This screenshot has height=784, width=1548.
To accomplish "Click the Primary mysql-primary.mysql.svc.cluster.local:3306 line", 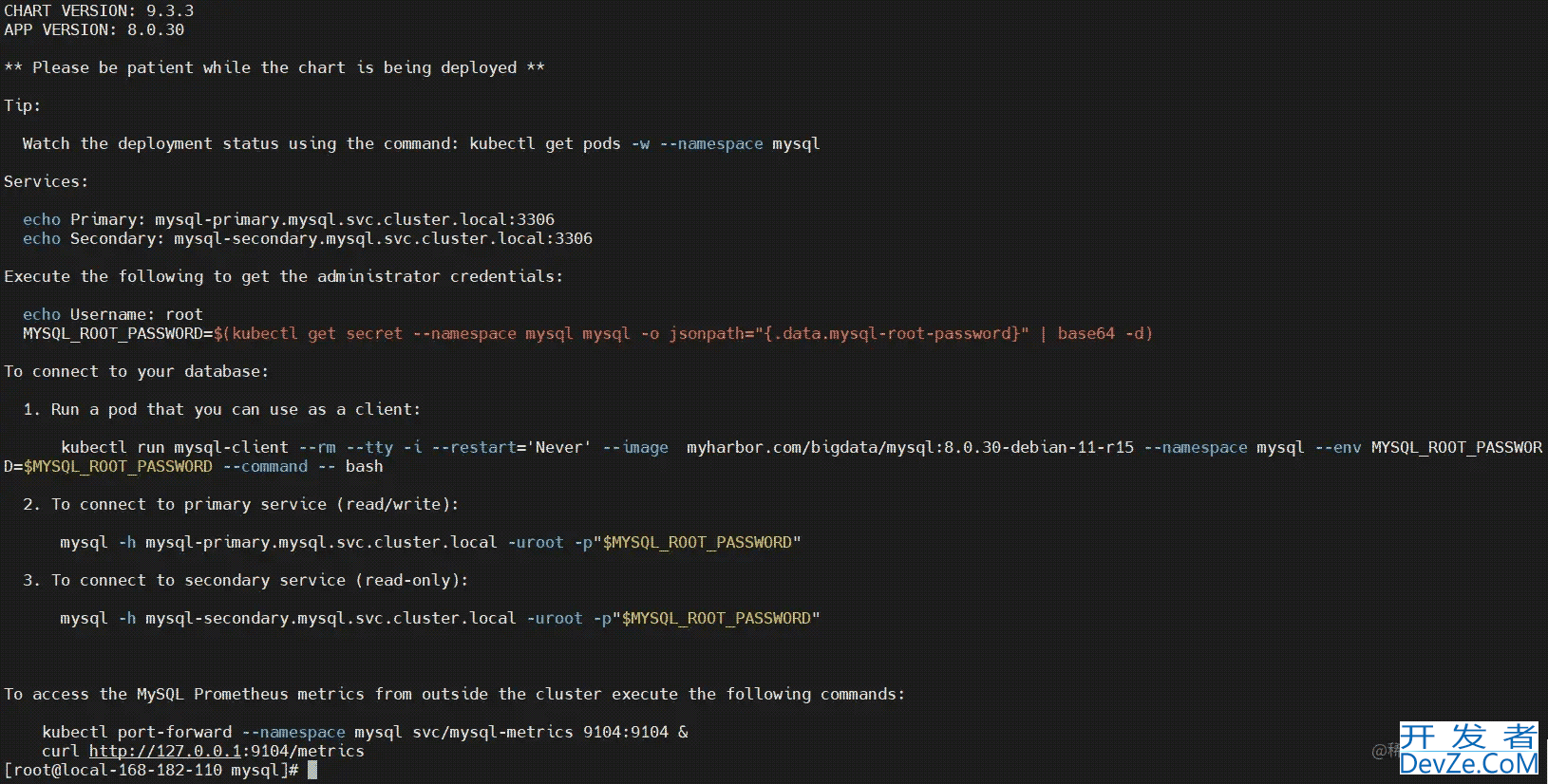I will tap(289, 219).
